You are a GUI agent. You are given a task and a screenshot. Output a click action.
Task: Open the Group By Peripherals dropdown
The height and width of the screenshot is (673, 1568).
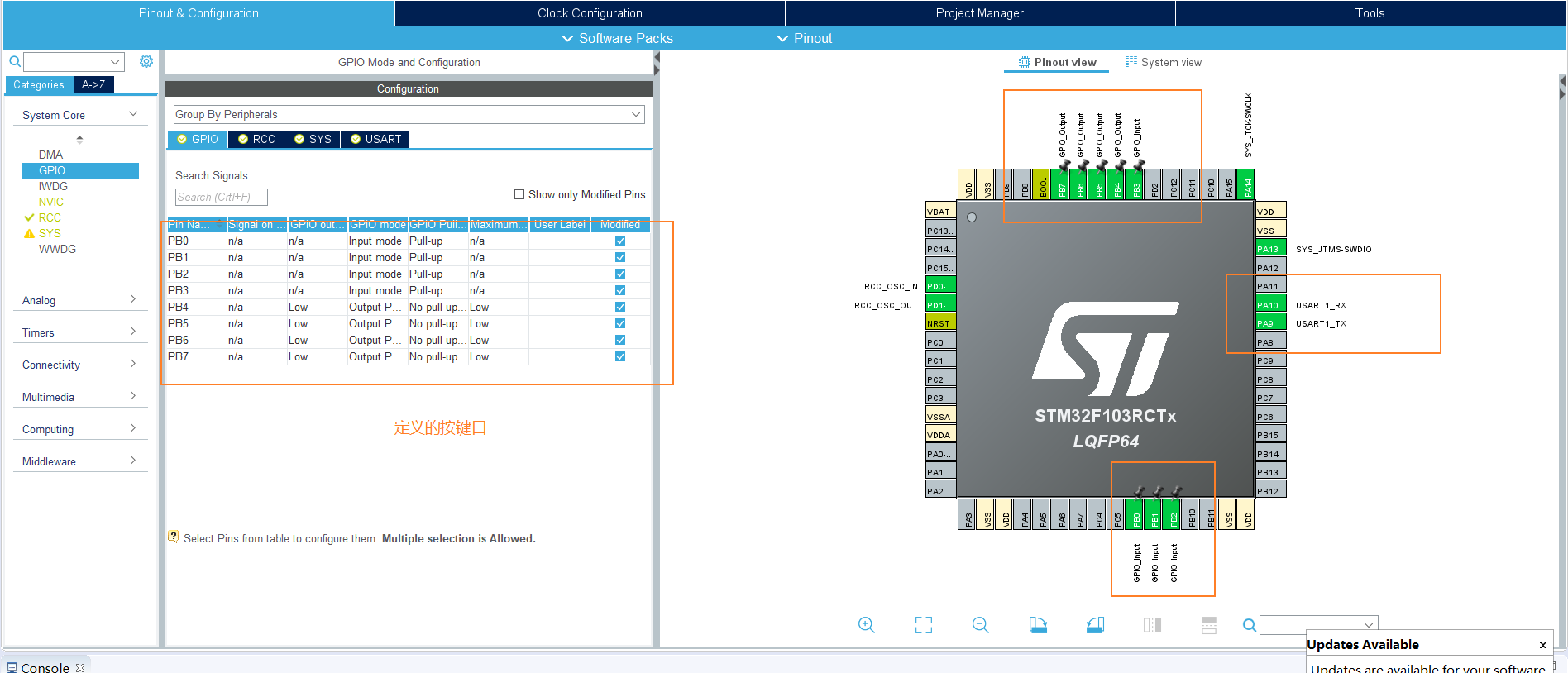tap(409, 114)
